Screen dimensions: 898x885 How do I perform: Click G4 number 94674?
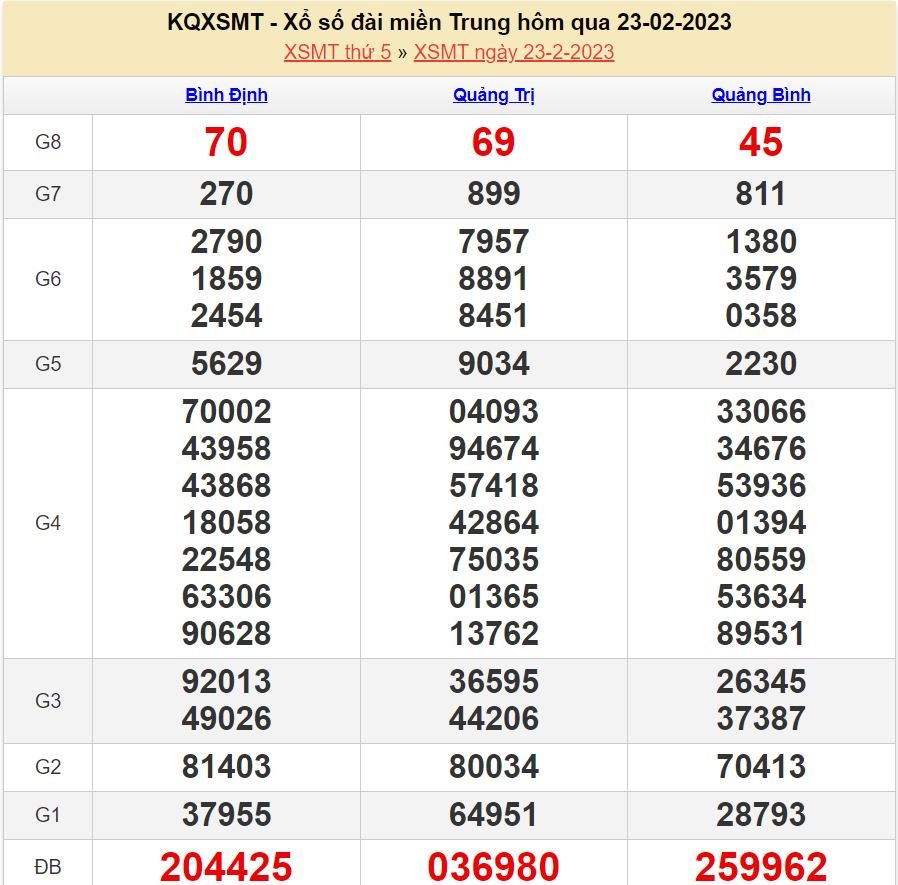pos(494,449)
